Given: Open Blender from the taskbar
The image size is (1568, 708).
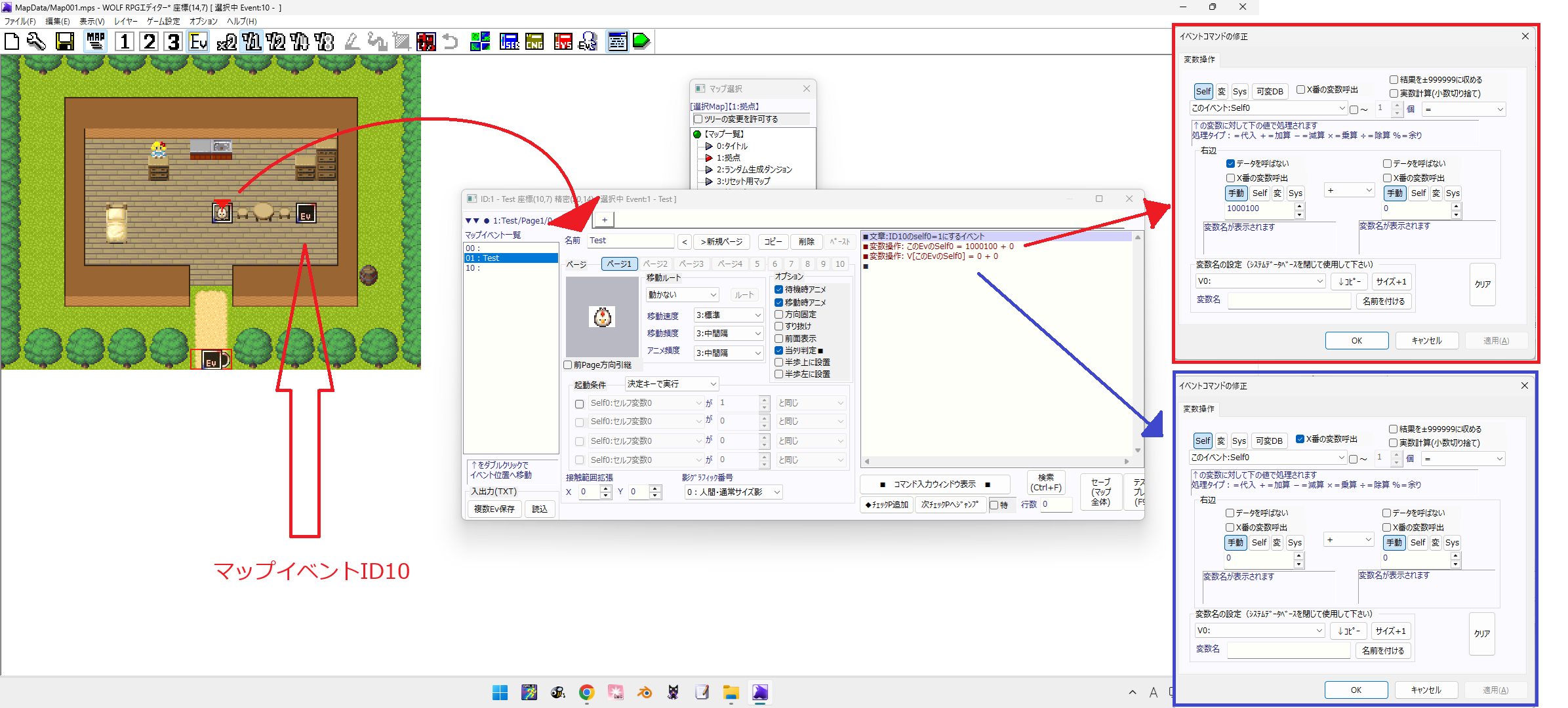Looking at the screenshot, I should tap(645, 692).
